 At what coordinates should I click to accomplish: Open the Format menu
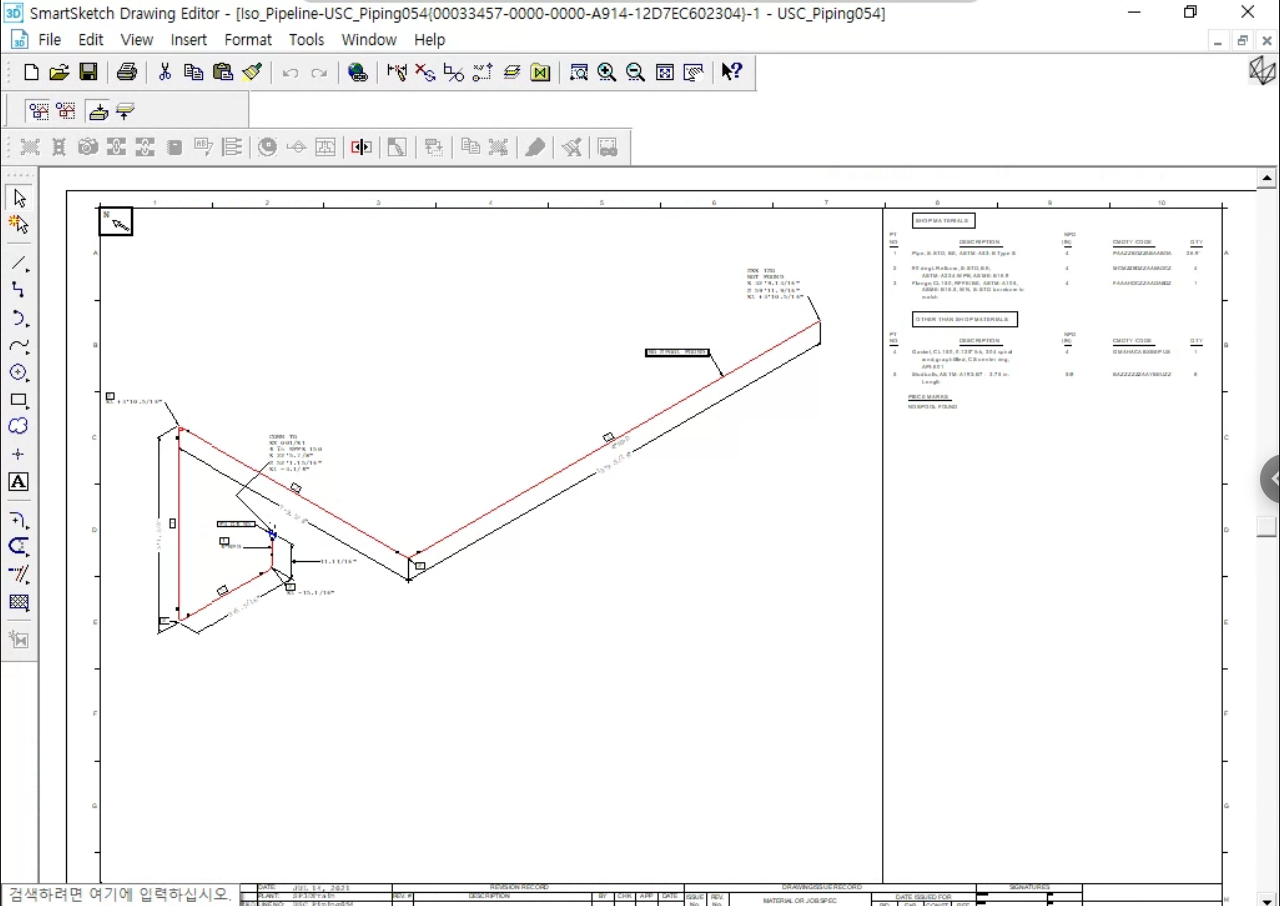pos(248,40)
